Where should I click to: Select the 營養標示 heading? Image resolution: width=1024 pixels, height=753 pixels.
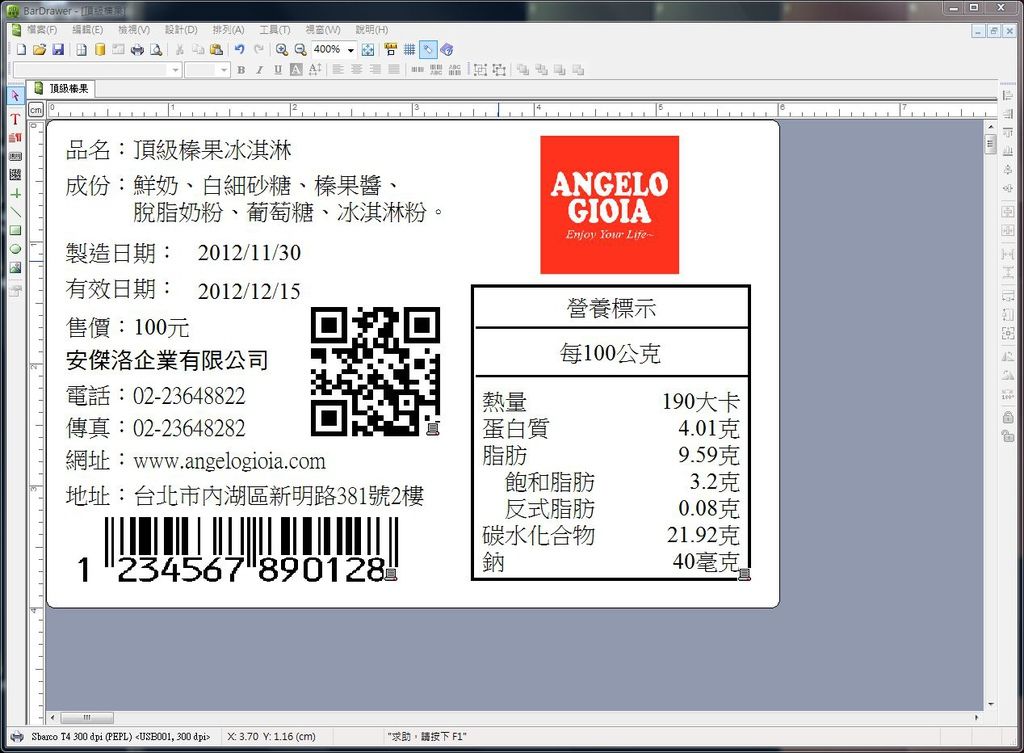coord(611,308)
